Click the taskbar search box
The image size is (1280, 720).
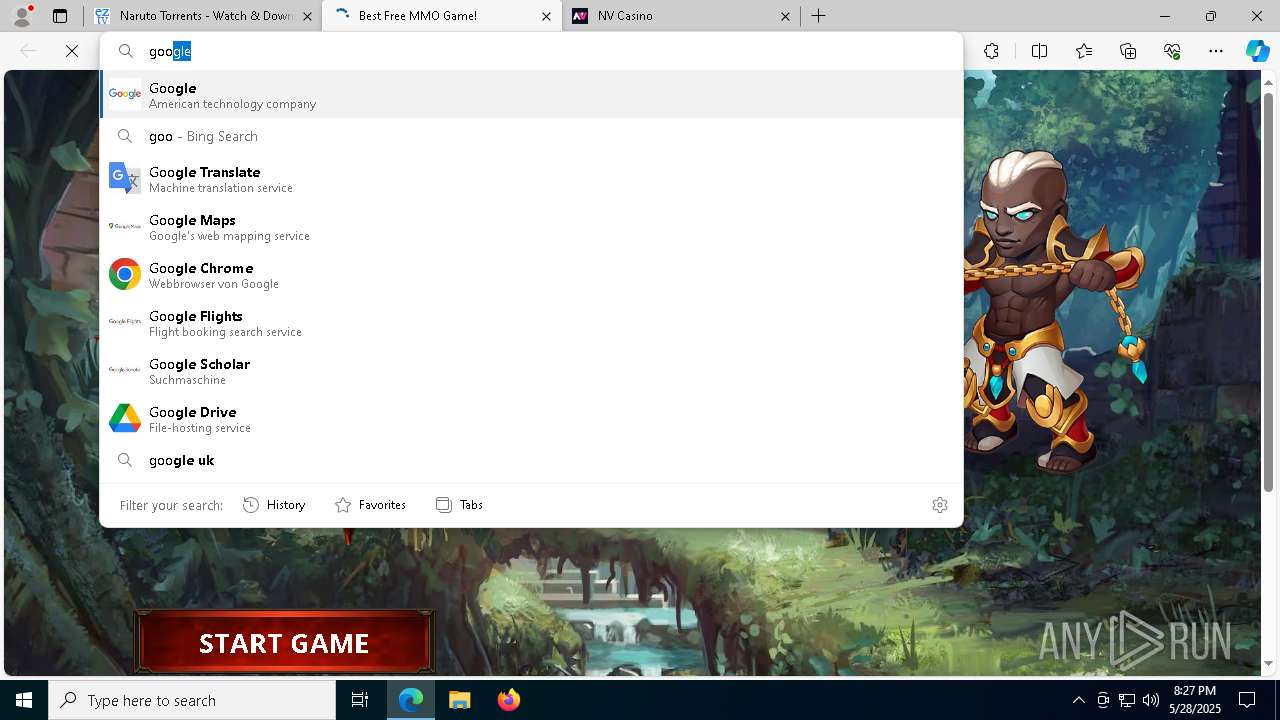pyautogui.click(x=192, y=700)
